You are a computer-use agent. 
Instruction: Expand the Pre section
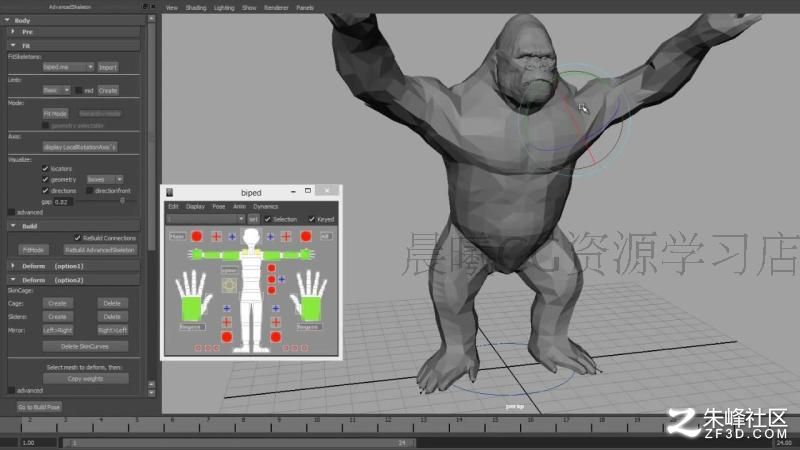pyautogui.click(x=13, y=32)
